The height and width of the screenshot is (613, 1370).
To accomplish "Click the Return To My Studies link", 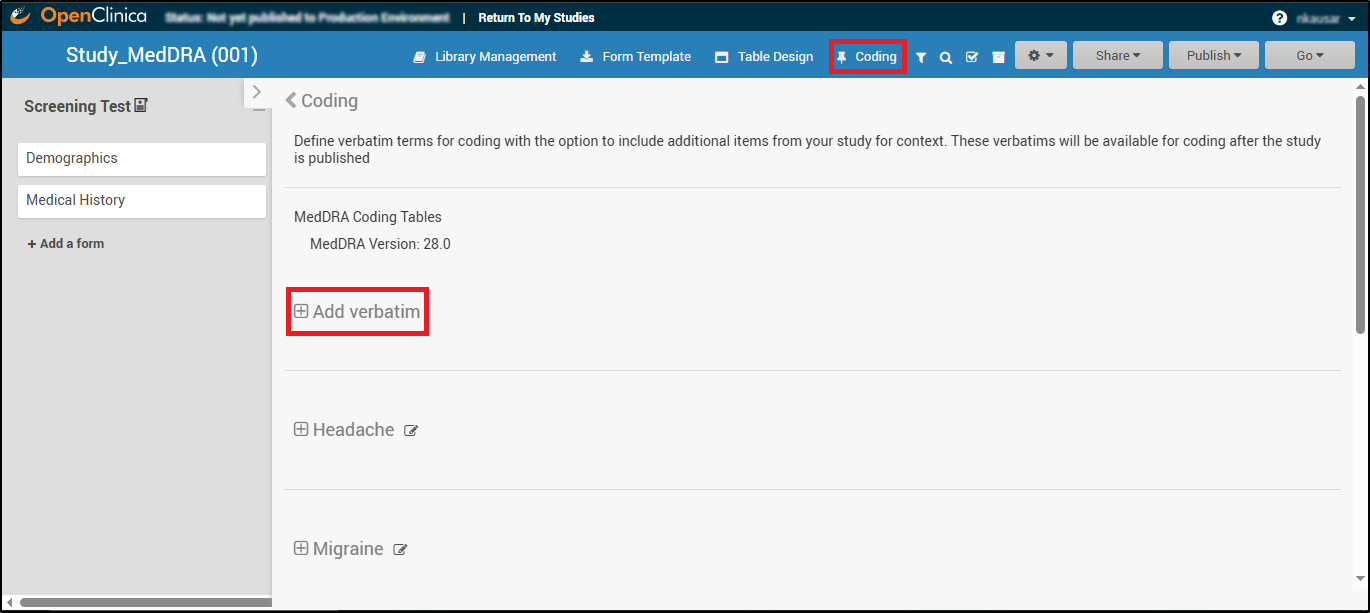I will (x=536, y=18).
